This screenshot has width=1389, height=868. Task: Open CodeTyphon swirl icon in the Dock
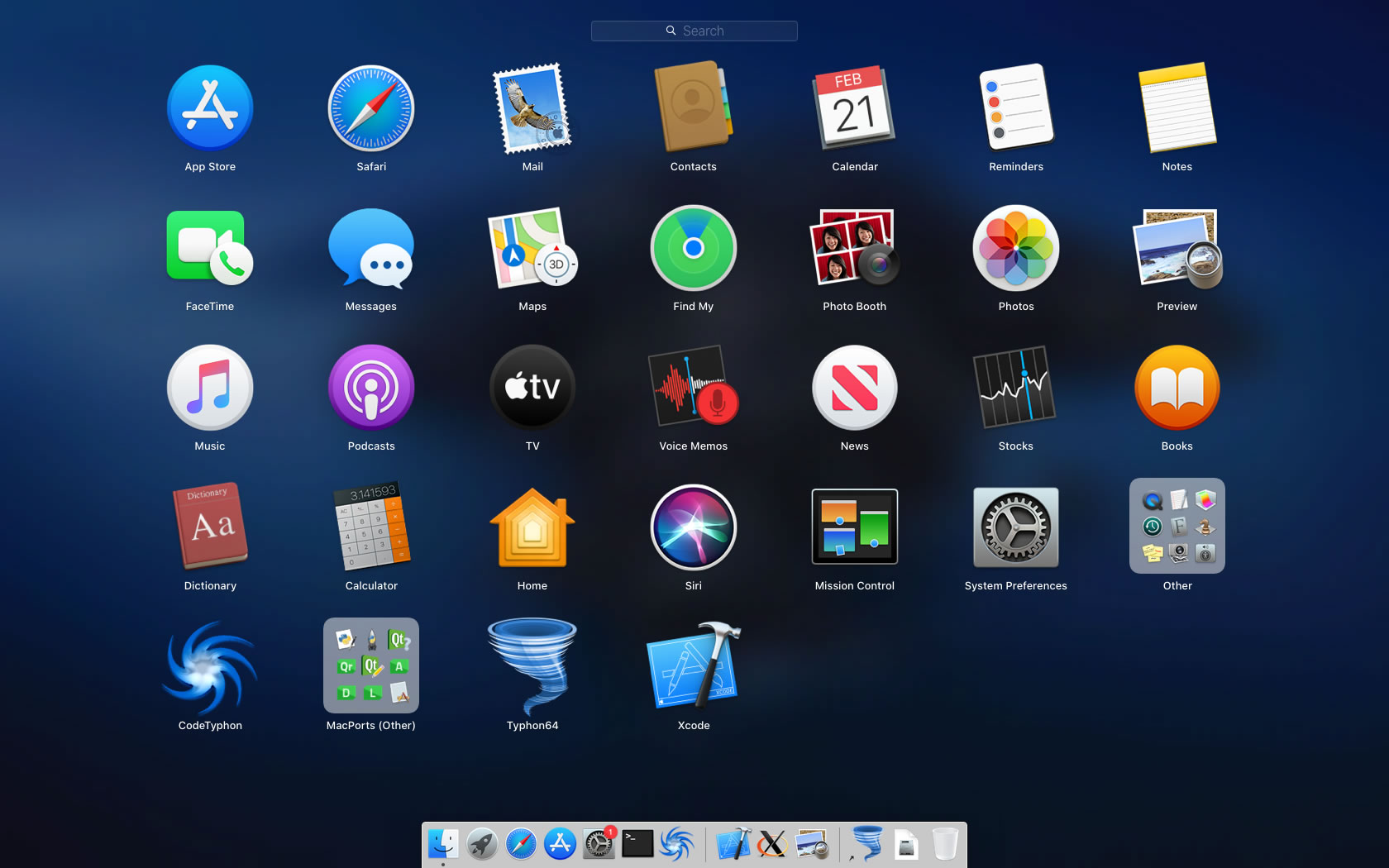[x=676, y=844]
